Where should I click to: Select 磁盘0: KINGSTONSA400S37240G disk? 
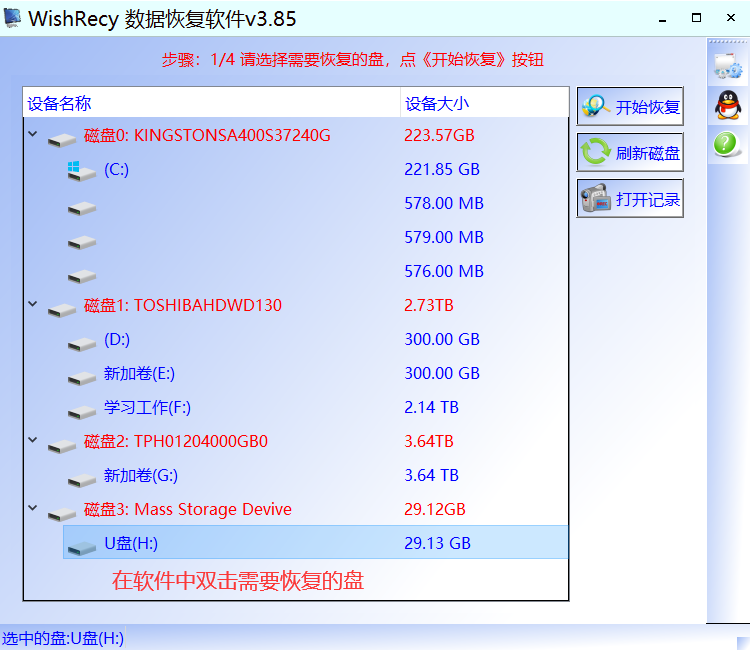click(207, 135)
